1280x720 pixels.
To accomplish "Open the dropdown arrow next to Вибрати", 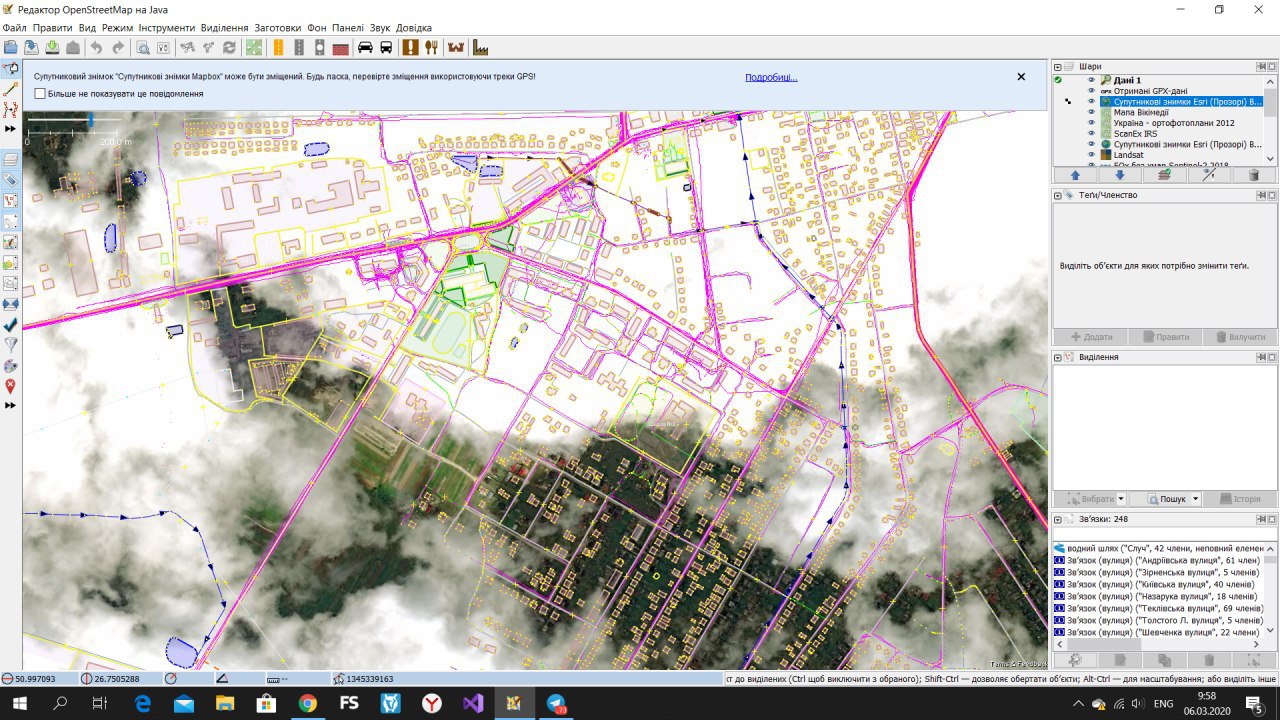I will 1121,498.
